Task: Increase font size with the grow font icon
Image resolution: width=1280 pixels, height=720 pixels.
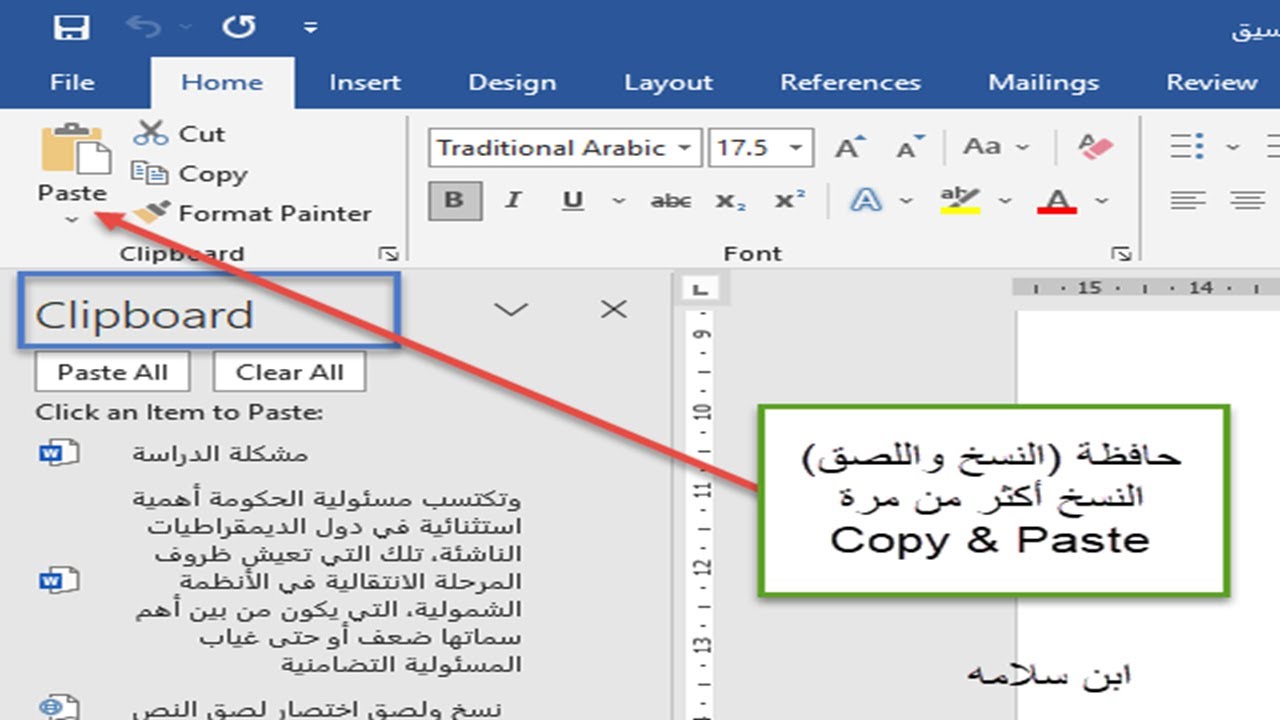Action: [x=849, y=148]
